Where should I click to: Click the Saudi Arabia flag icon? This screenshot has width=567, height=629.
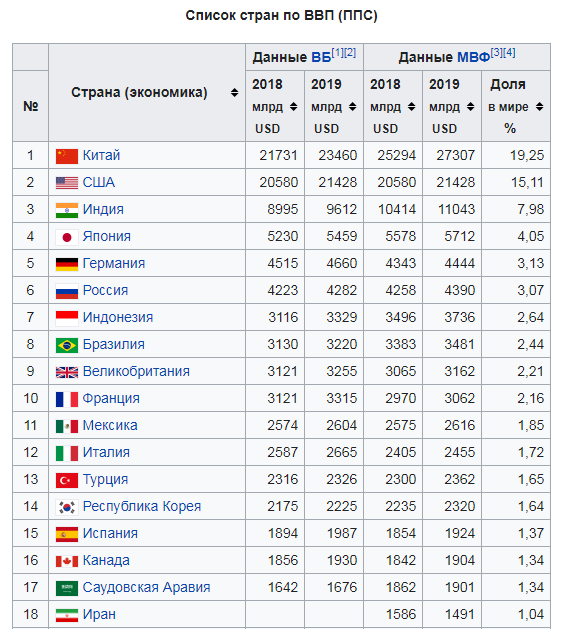(x=67, y=588)
